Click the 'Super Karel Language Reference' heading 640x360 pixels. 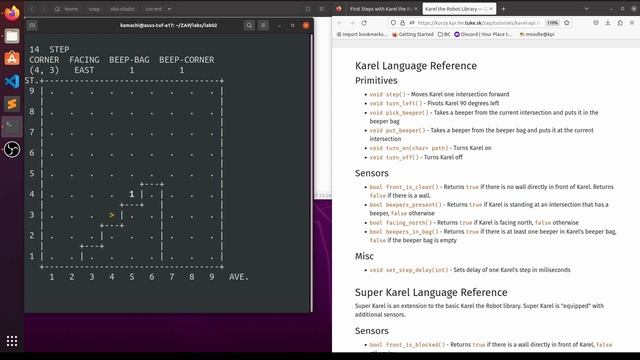(x=431, y=292)
